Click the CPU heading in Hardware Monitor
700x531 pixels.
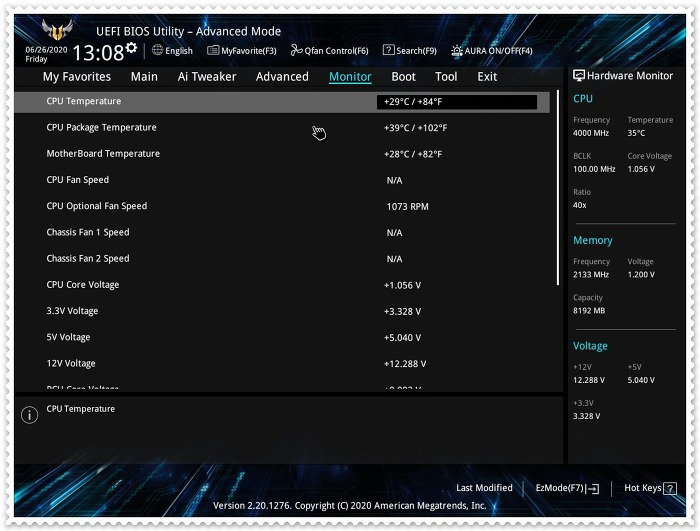point(583,99)
